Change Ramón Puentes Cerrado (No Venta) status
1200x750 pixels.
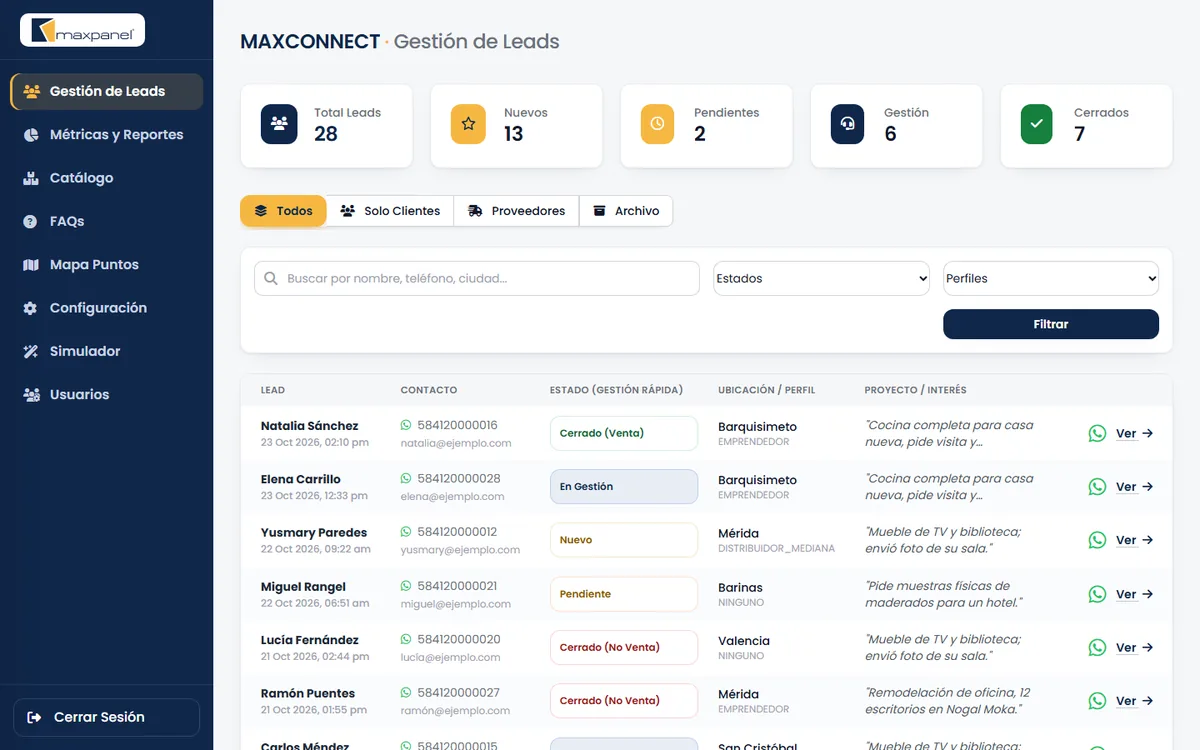[624, 701]
